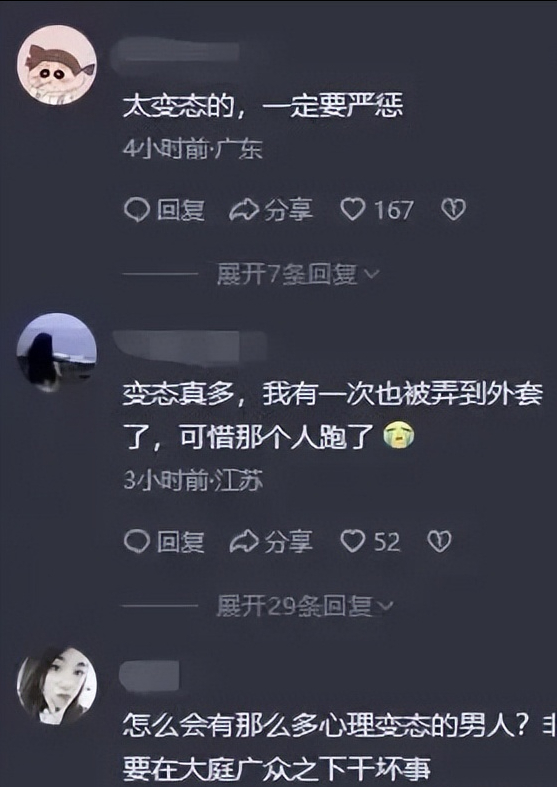Expand 展开7条回复 replies
The width and height of the screenshot is (557, 787).
click(298, 274)
